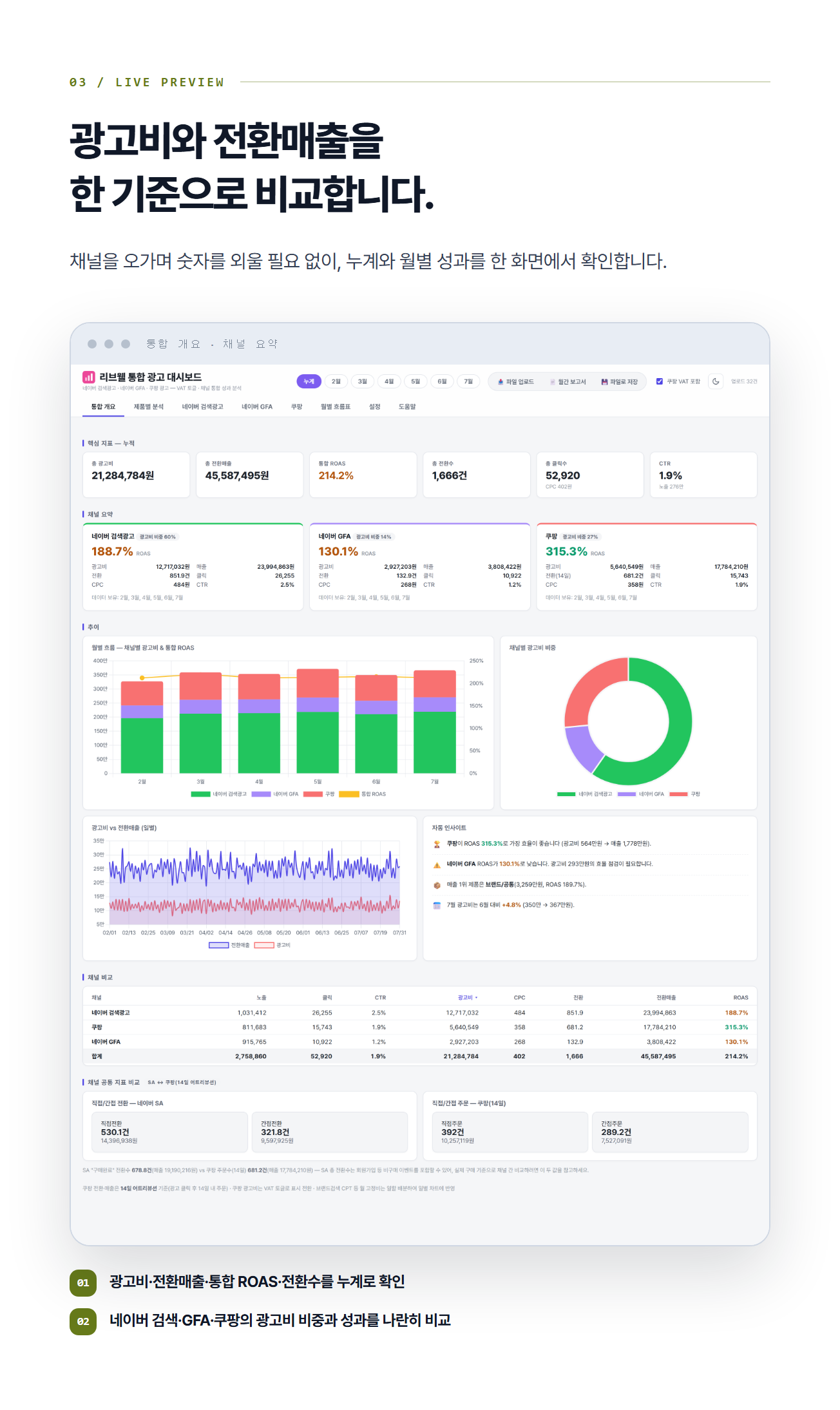Select the 5월 month pill
Viewport: 840px width, 1410px height.
(415, 381)
